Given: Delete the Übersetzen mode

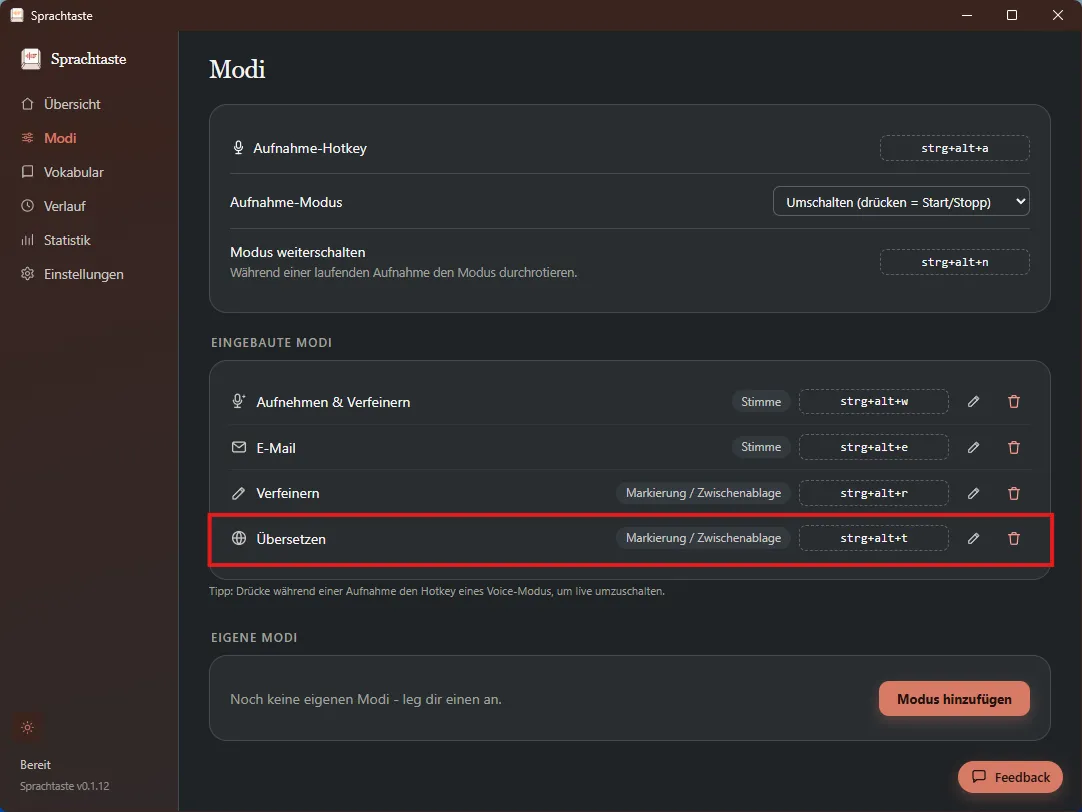Looking at the screenshot, I should coord(1014,538).
